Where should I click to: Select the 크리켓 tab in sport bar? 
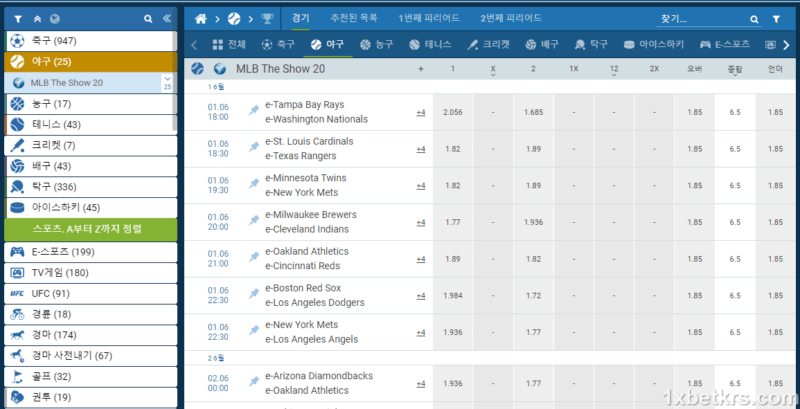click(488, 44)
